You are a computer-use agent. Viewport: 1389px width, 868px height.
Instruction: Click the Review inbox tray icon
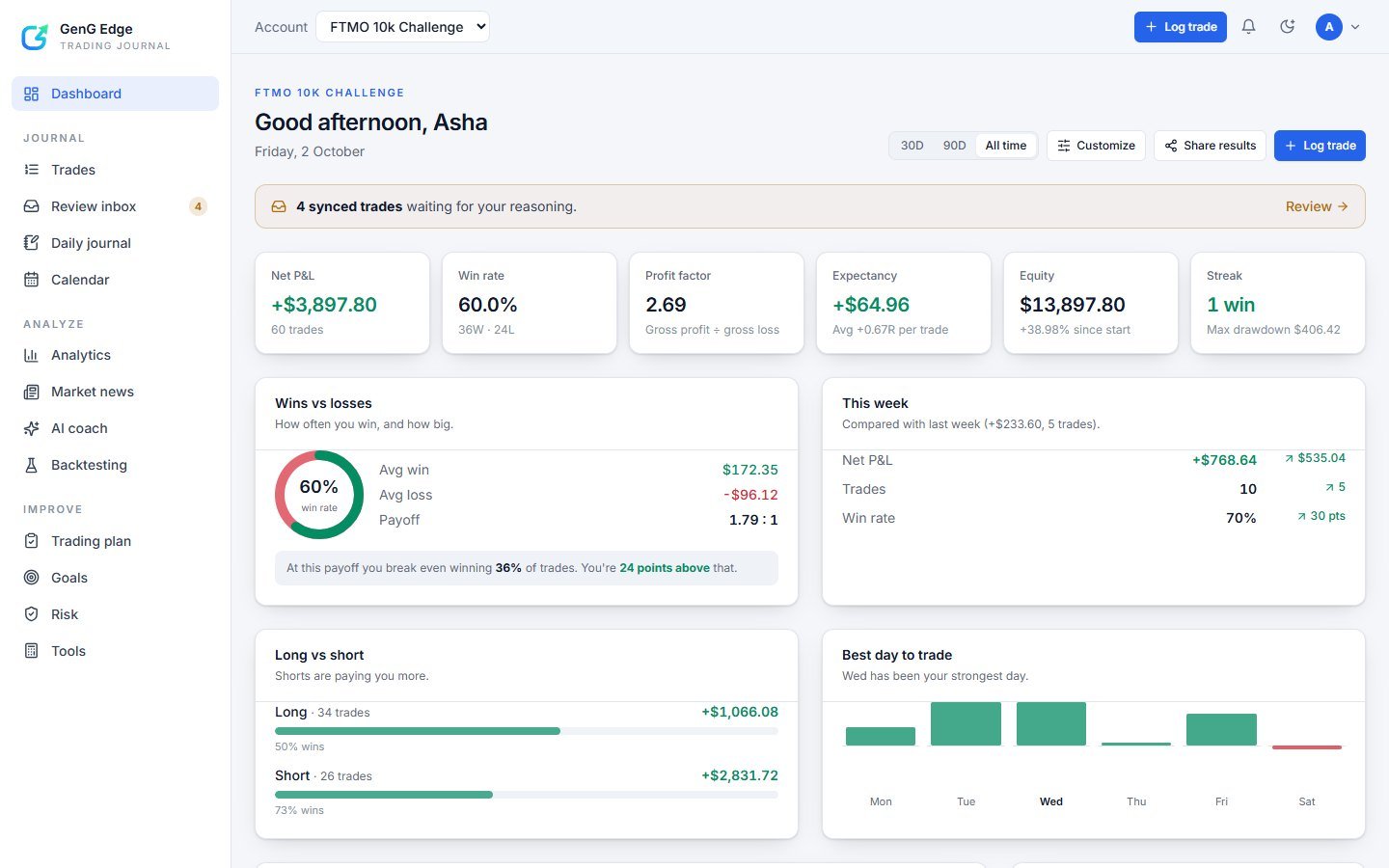tap(31, 206)
